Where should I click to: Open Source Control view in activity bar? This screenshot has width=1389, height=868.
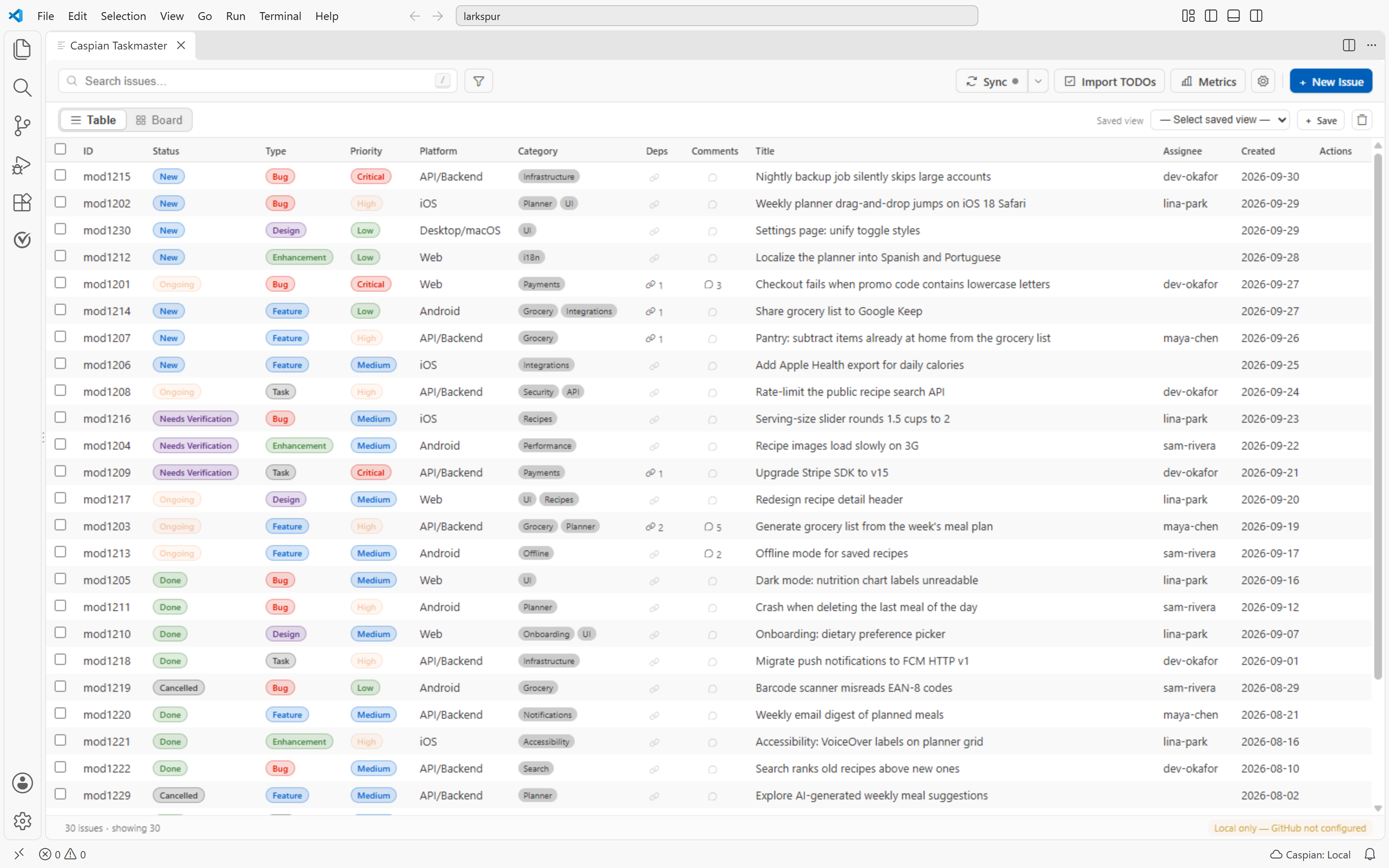(22, 126)
